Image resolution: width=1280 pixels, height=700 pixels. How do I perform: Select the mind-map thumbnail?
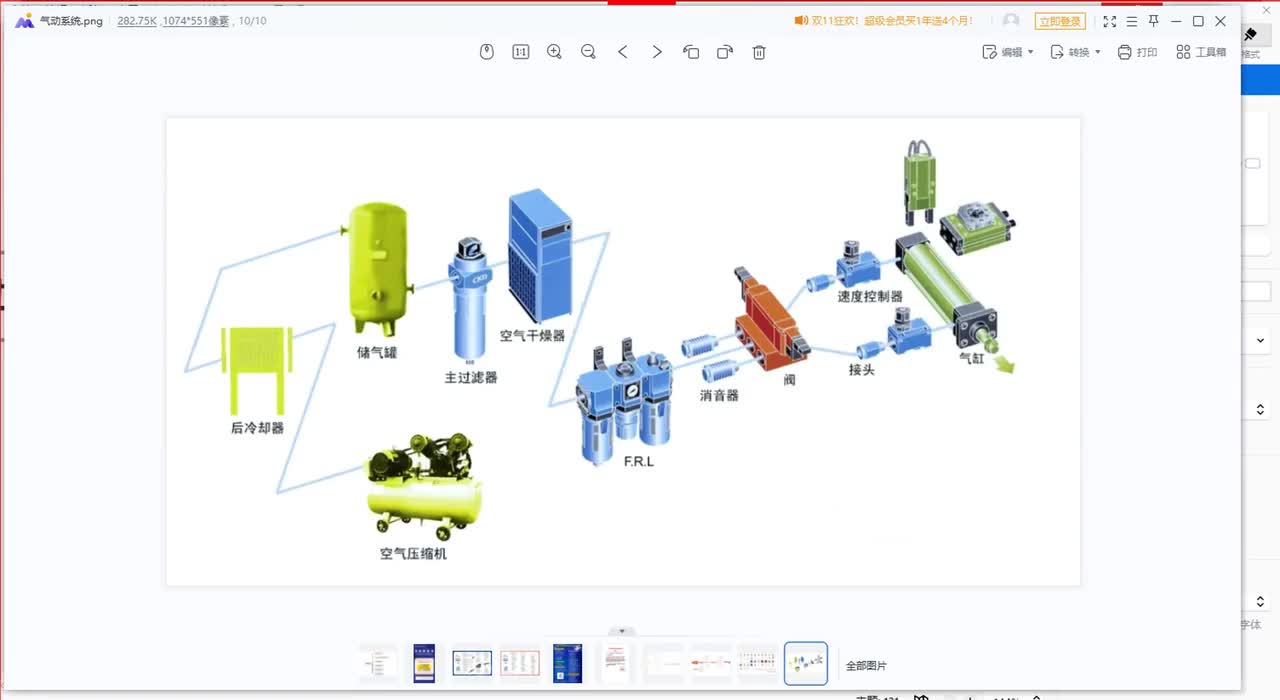(379, 663)
